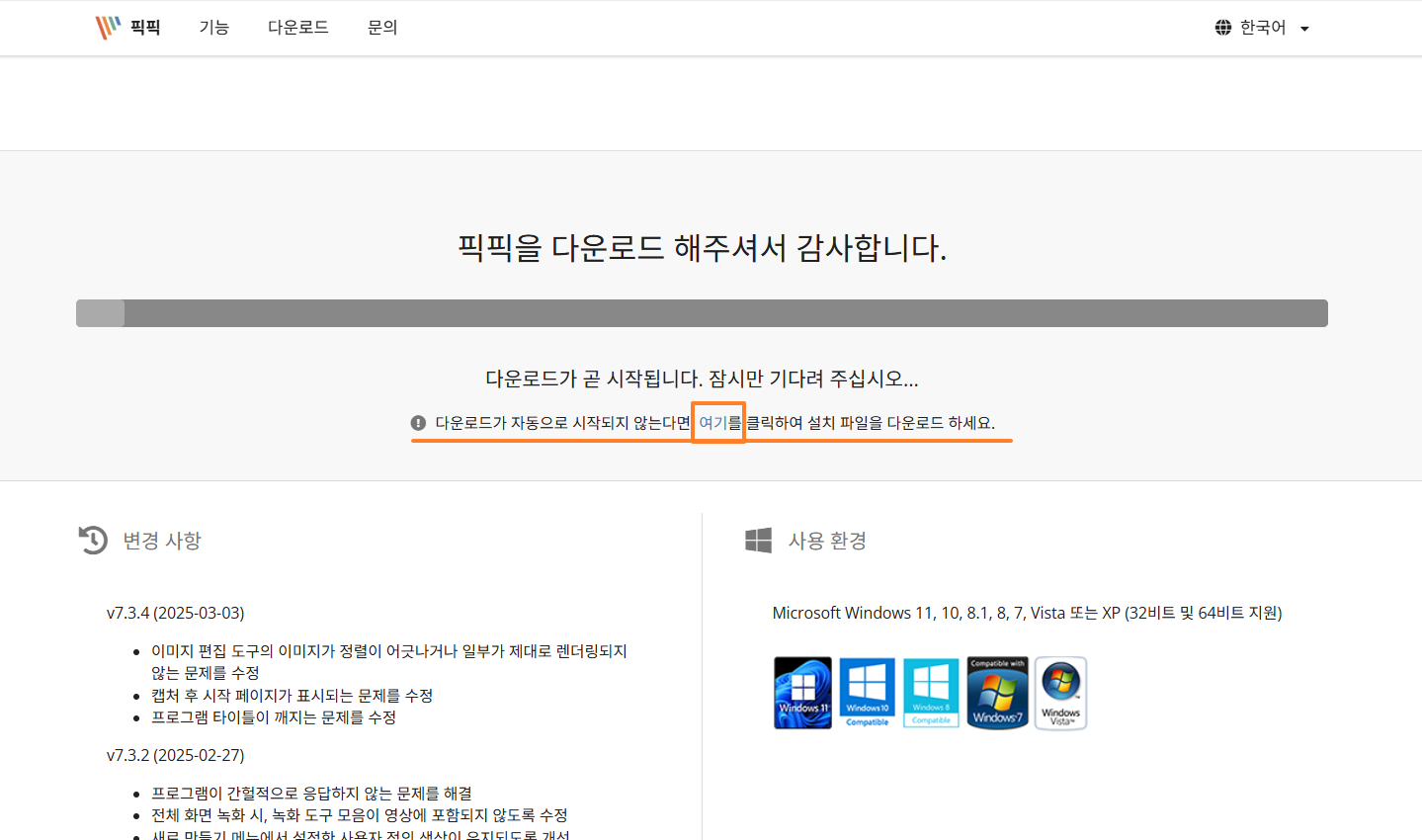
Task: Click the v7.3.2 (2025-02-27) version text
Action: [x=176, y=755]
